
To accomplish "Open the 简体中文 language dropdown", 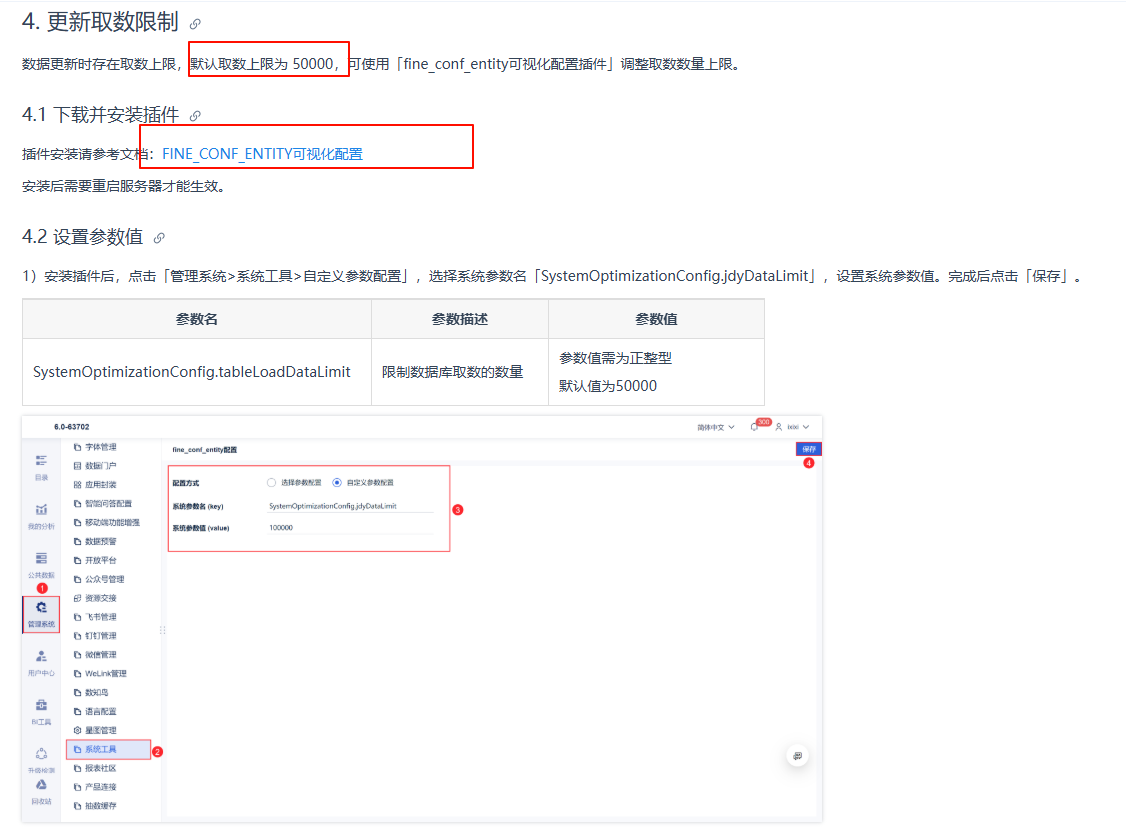I will pyautogui.click(x=715, y=427).
